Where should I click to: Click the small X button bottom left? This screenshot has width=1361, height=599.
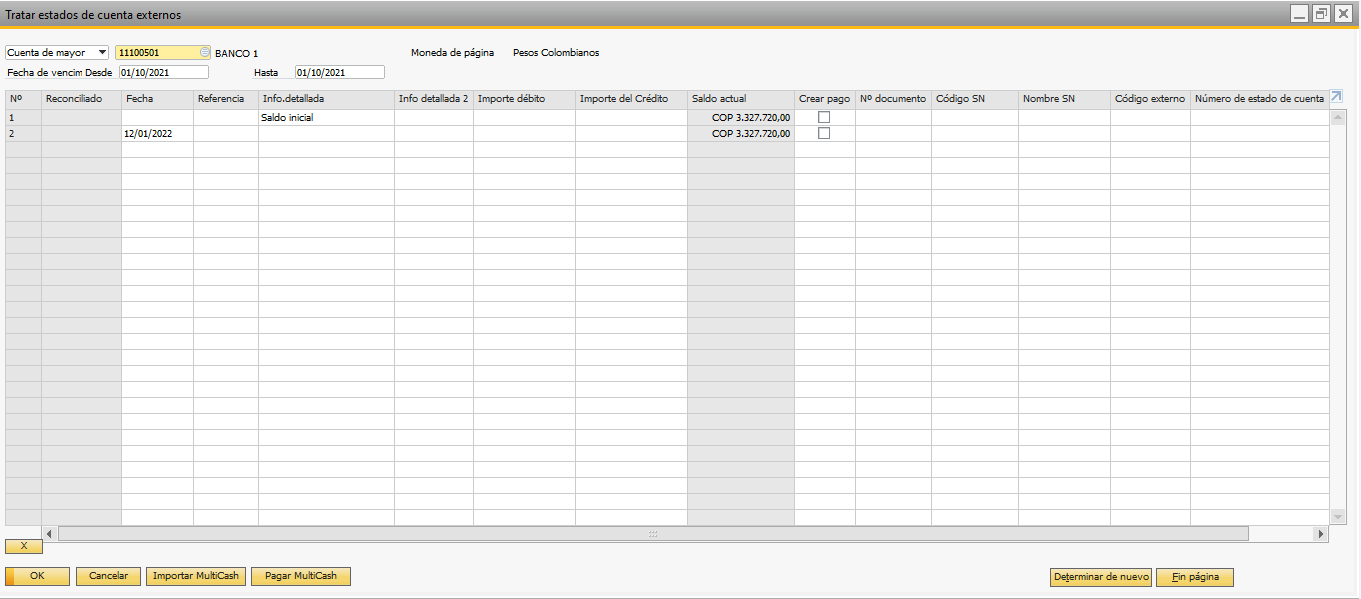23,546
